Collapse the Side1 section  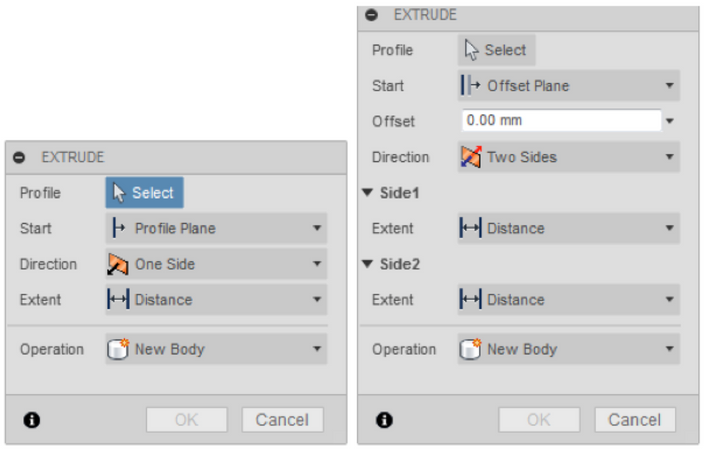367,192
